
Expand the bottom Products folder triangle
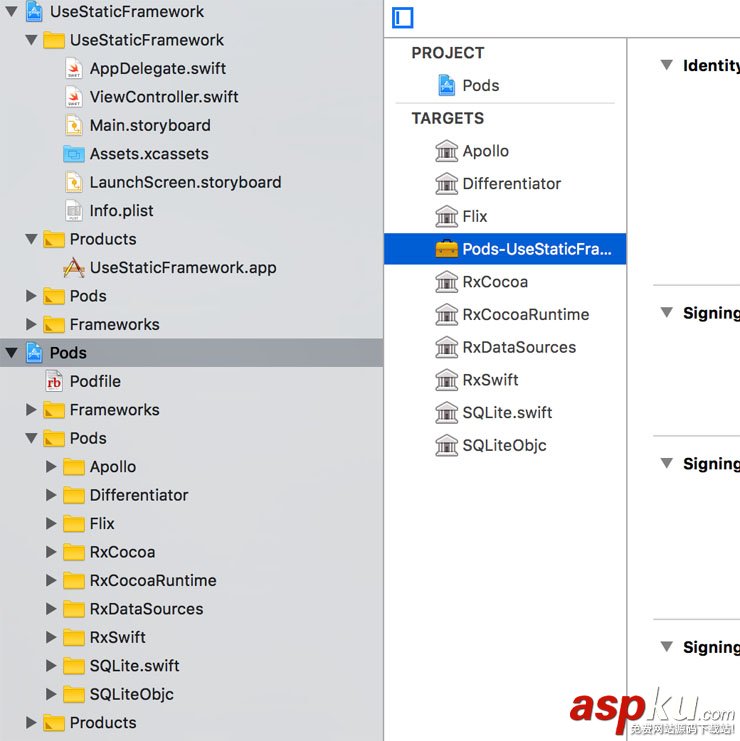coord(31,723)
